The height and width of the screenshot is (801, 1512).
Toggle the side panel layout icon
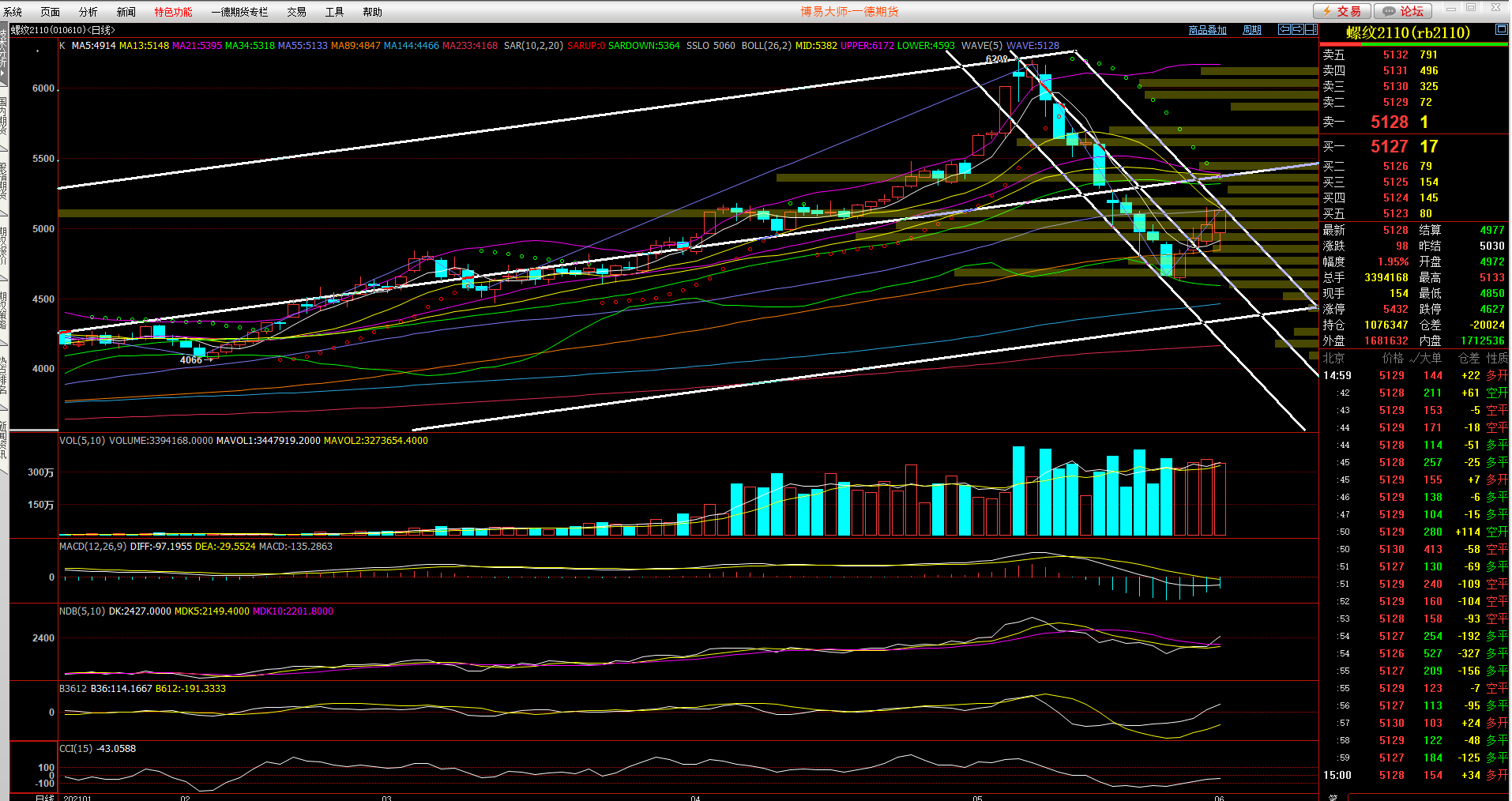[1311, 29]
